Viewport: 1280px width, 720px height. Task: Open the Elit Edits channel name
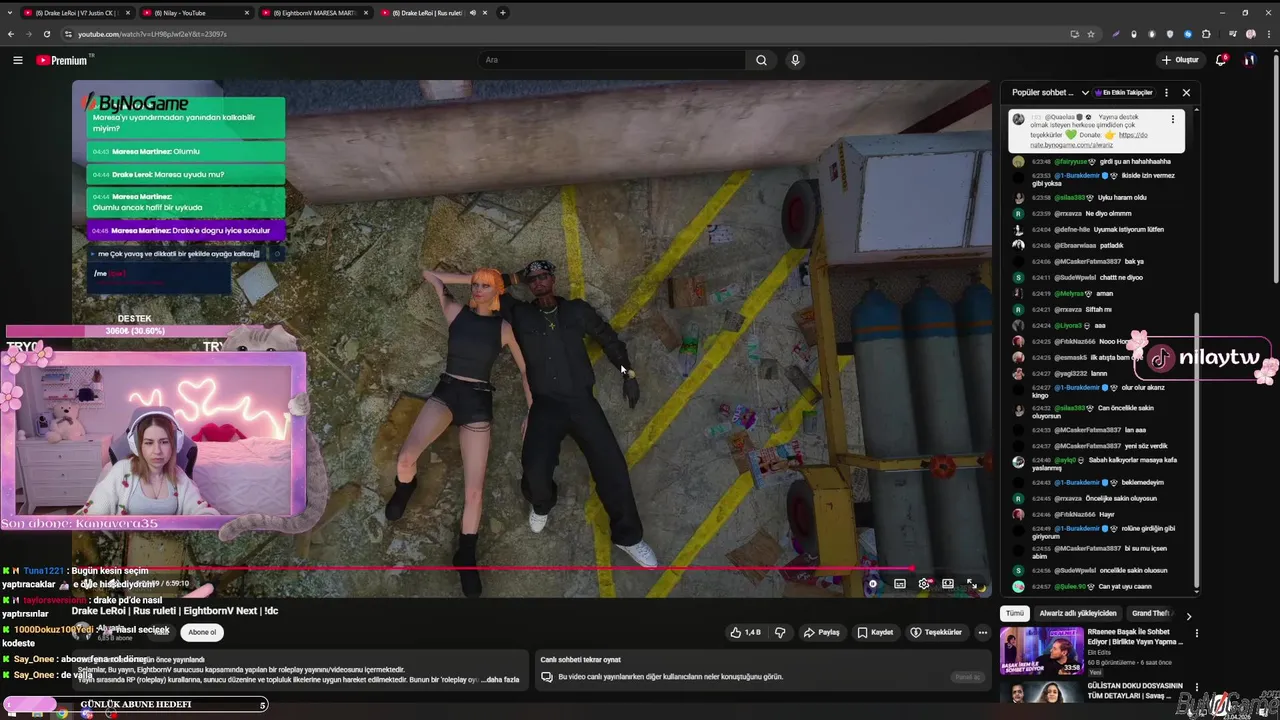point(1098,652)
